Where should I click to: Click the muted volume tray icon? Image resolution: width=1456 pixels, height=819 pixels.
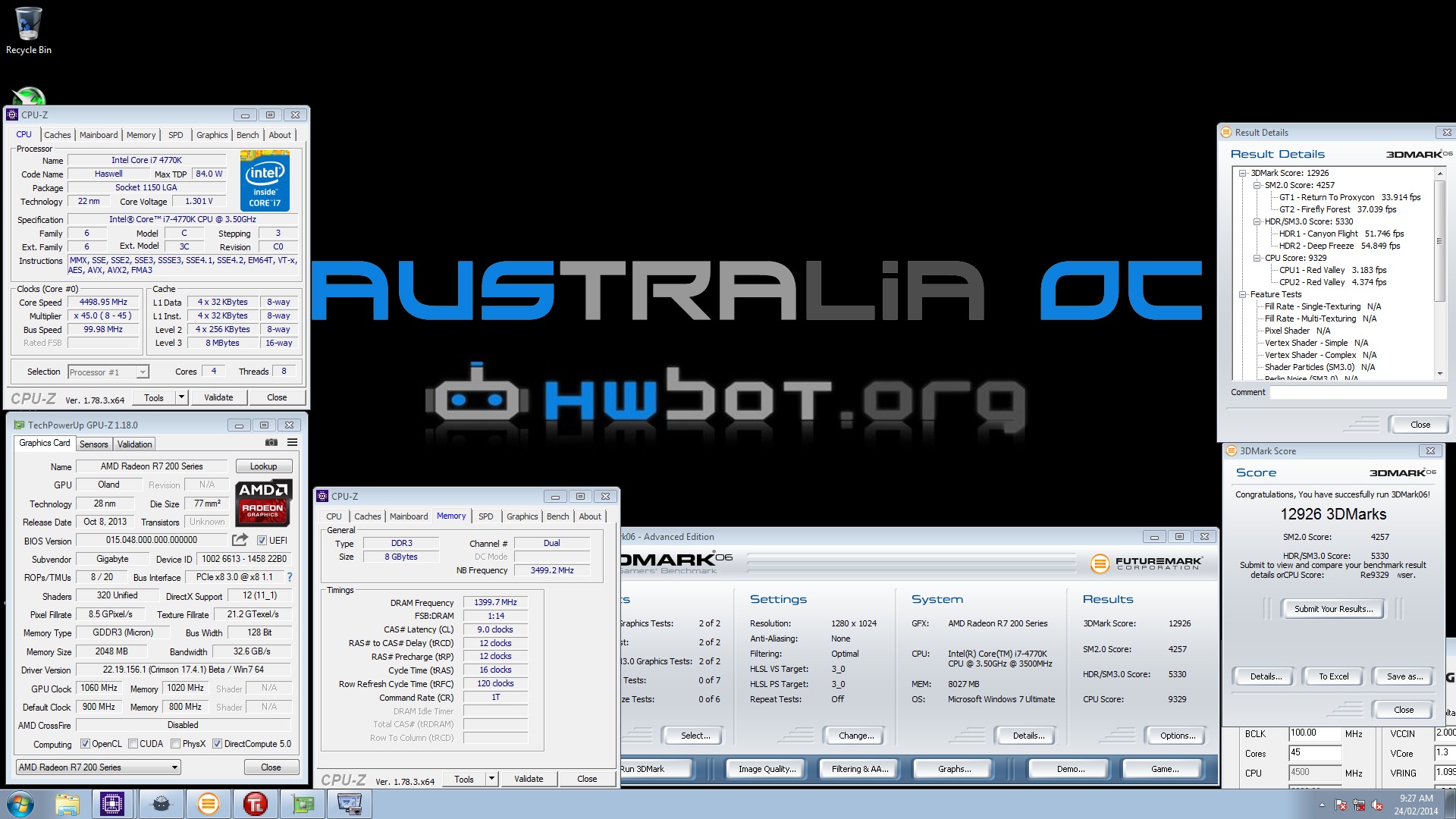click(1377, 805)
